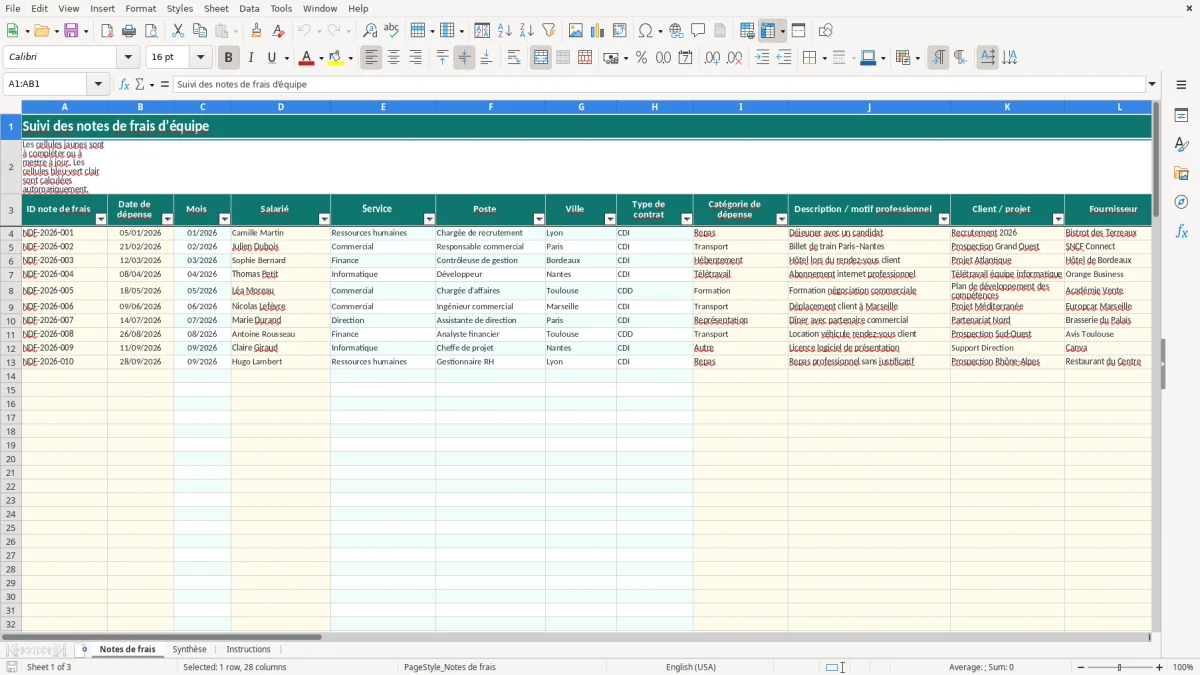Viewport: 1200px width, 675px height.
Task: Click the Insert Hyperlink icon
Action: tap(676, 31)
